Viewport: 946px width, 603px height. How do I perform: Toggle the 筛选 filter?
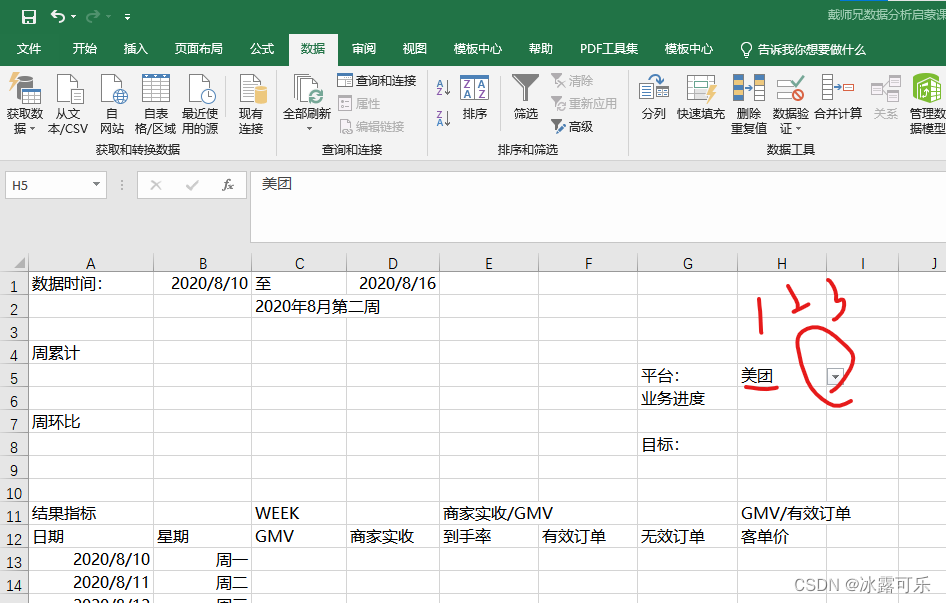click(525, 97)
